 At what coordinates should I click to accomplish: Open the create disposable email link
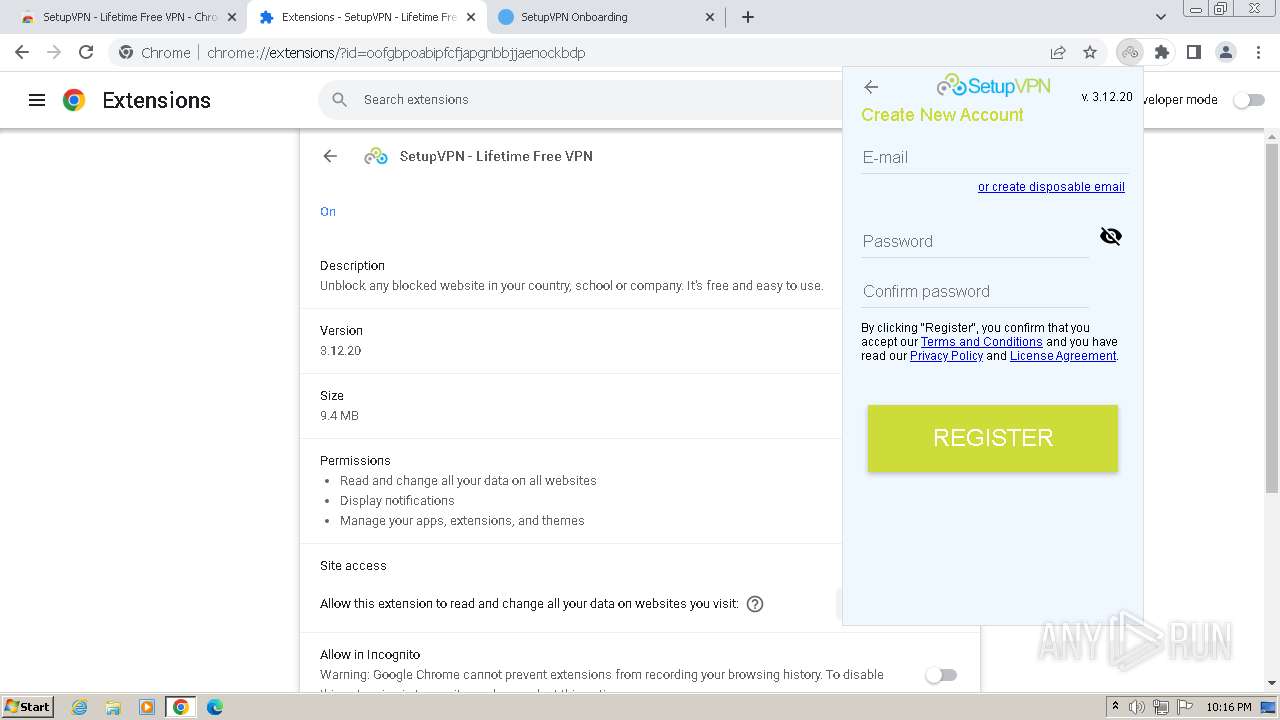pos(1051,187)
